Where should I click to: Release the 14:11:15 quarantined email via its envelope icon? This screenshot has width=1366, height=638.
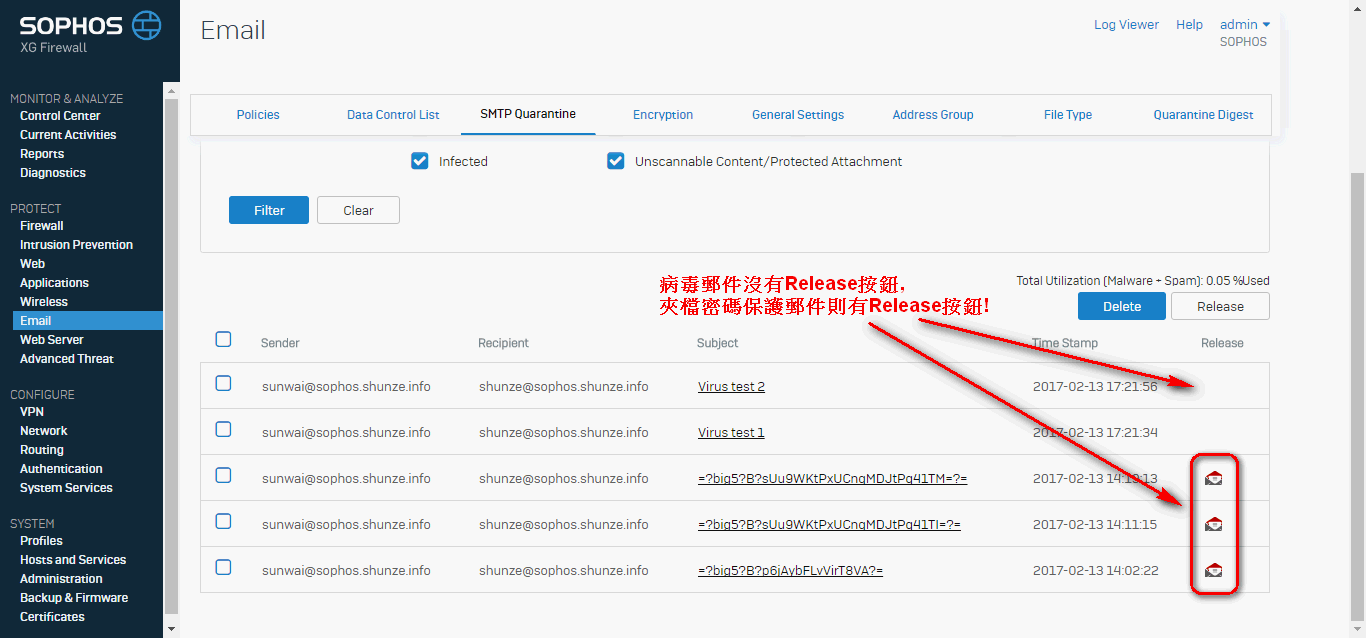[1214, 524]
